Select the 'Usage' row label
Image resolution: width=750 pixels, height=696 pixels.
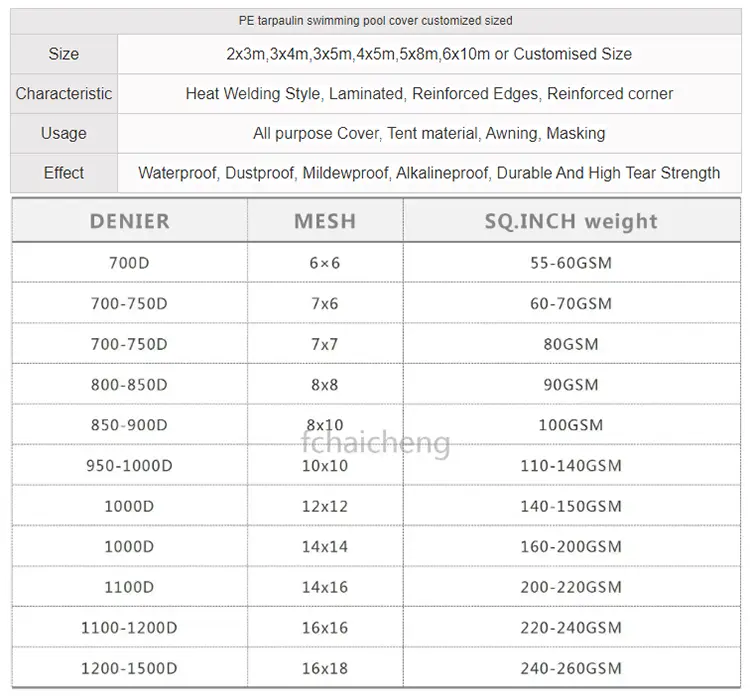[63, 133]
